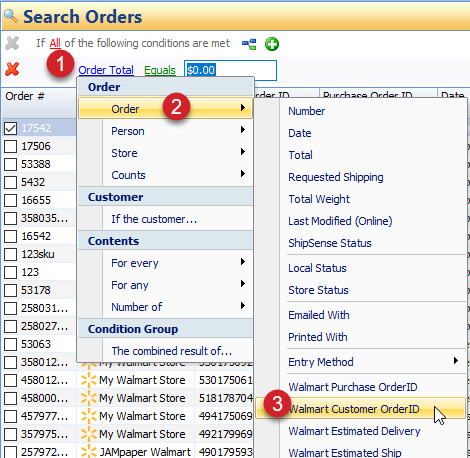The image size is (470, 458).
Task: Check the order 5432 checkbox
Action: [x=11, y=182]
